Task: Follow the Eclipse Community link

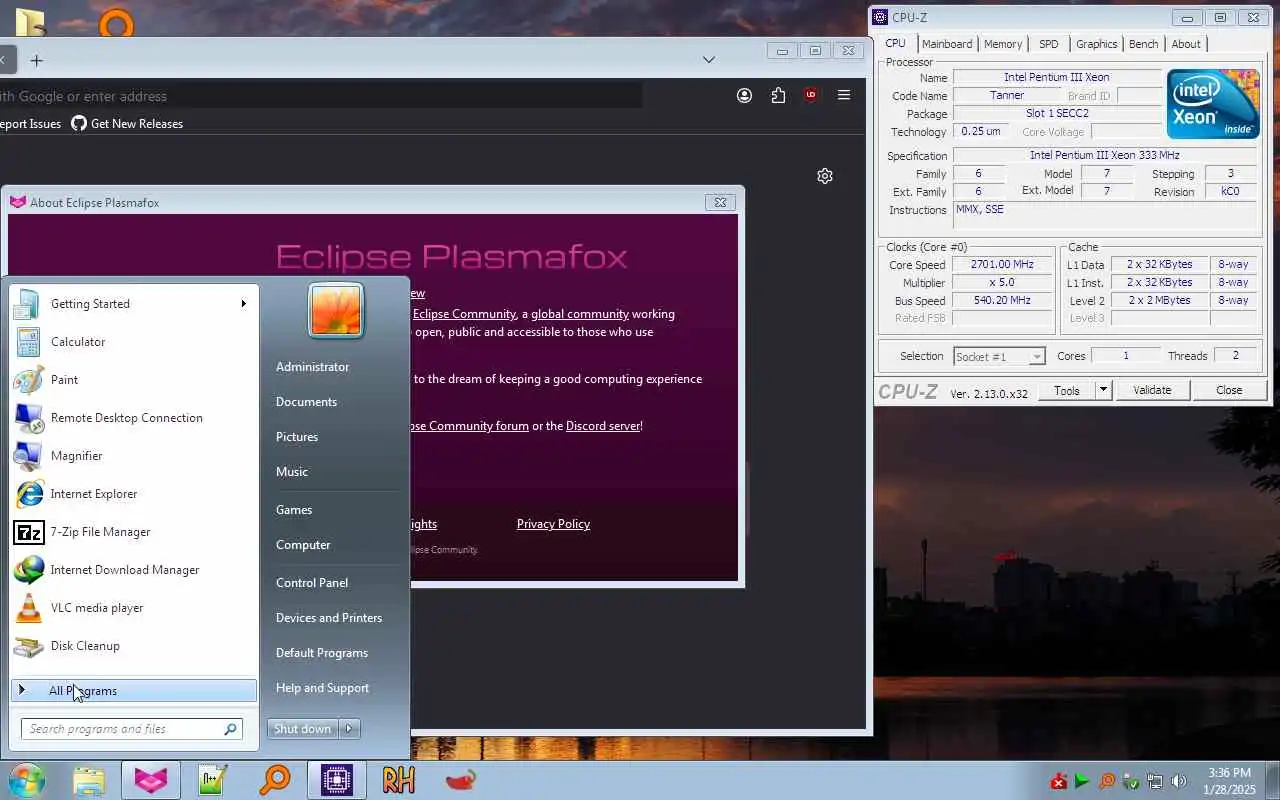Action: [x=464, y=314]
